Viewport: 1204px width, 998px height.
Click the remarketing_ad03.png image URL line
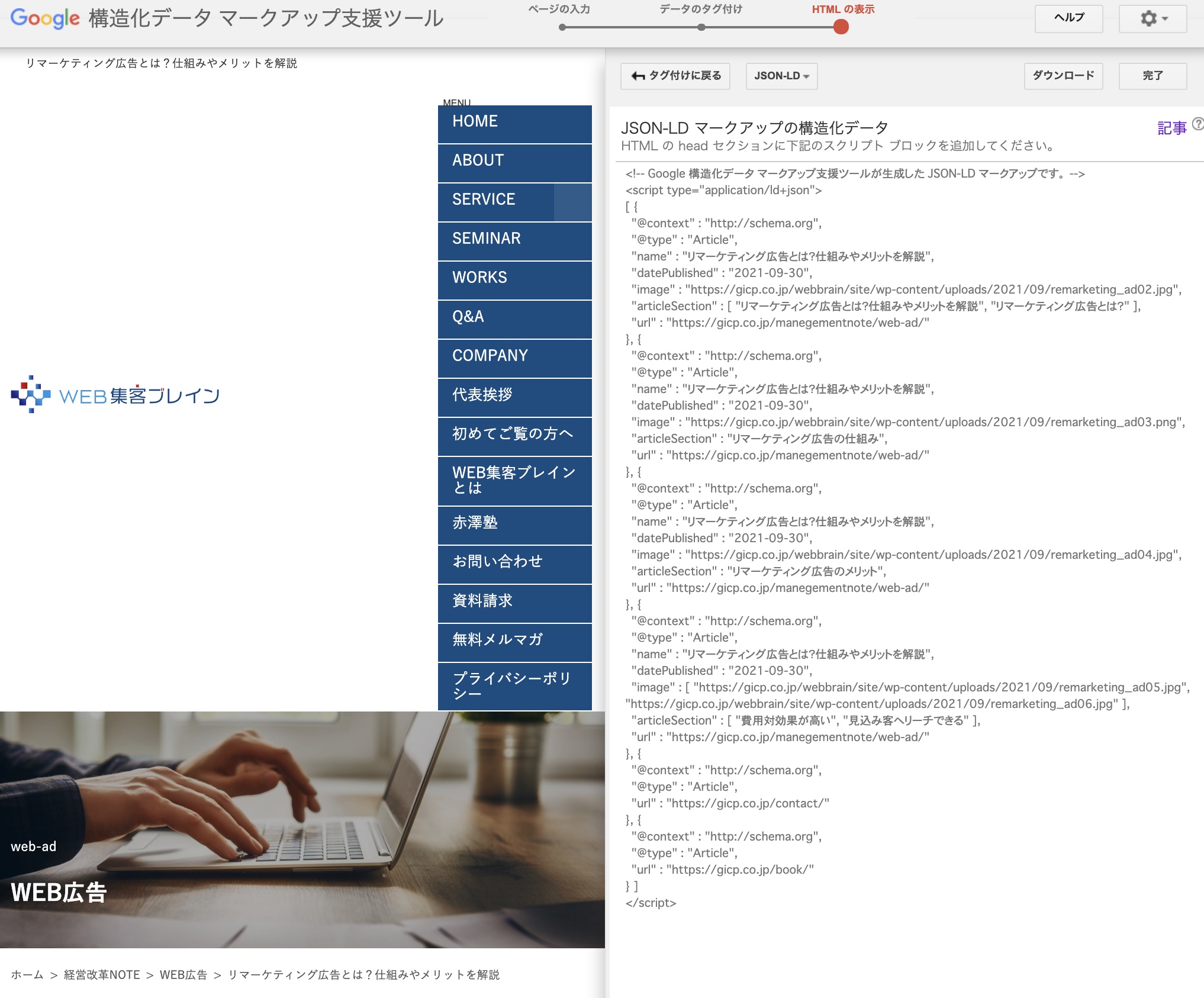point(908,422)
